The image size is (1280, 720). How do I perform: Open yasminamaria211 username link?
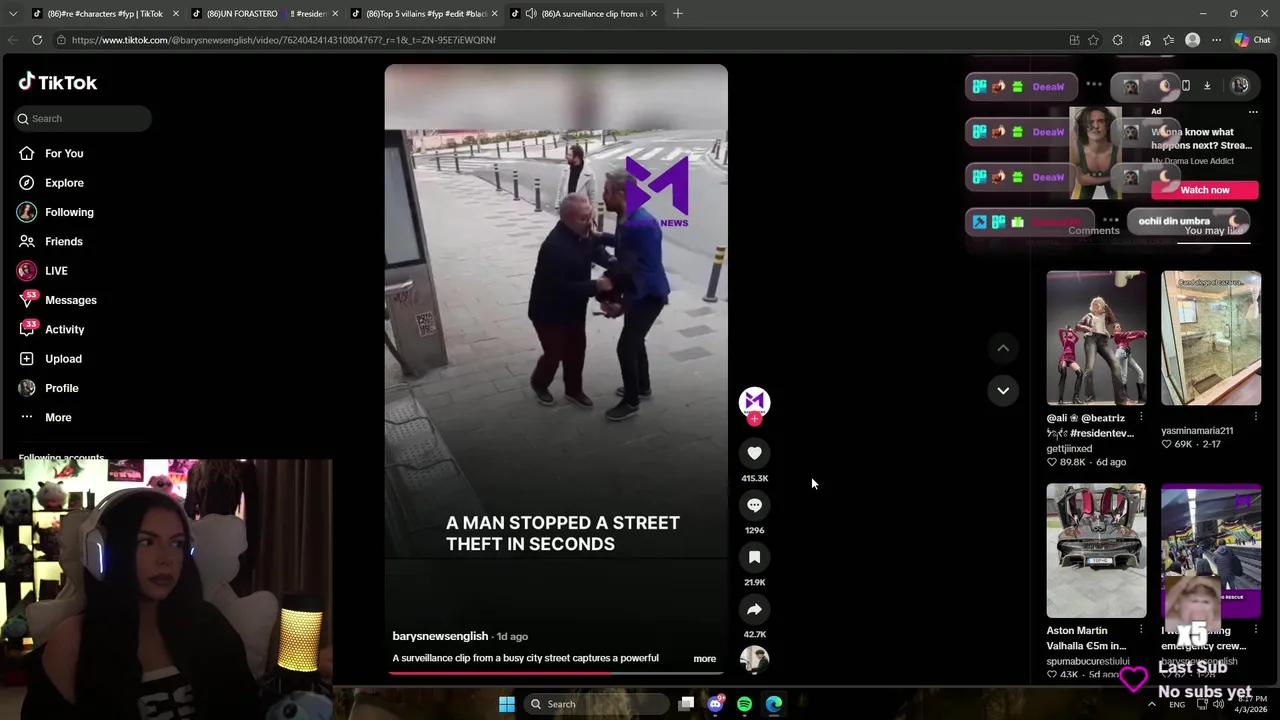click(x=1197, y=431)
